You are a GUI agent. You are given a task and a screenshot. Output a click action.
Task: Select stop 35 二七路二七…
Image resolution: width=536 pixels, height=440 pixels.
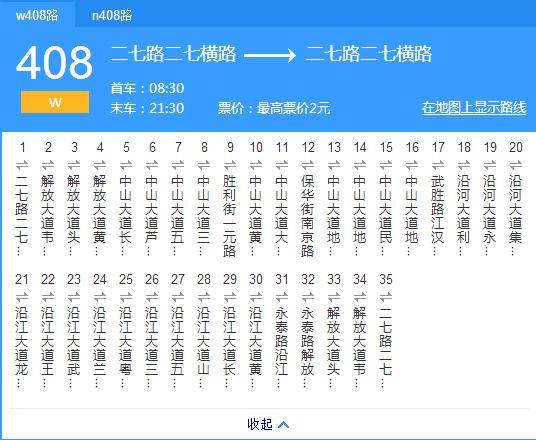coord(386,348)
